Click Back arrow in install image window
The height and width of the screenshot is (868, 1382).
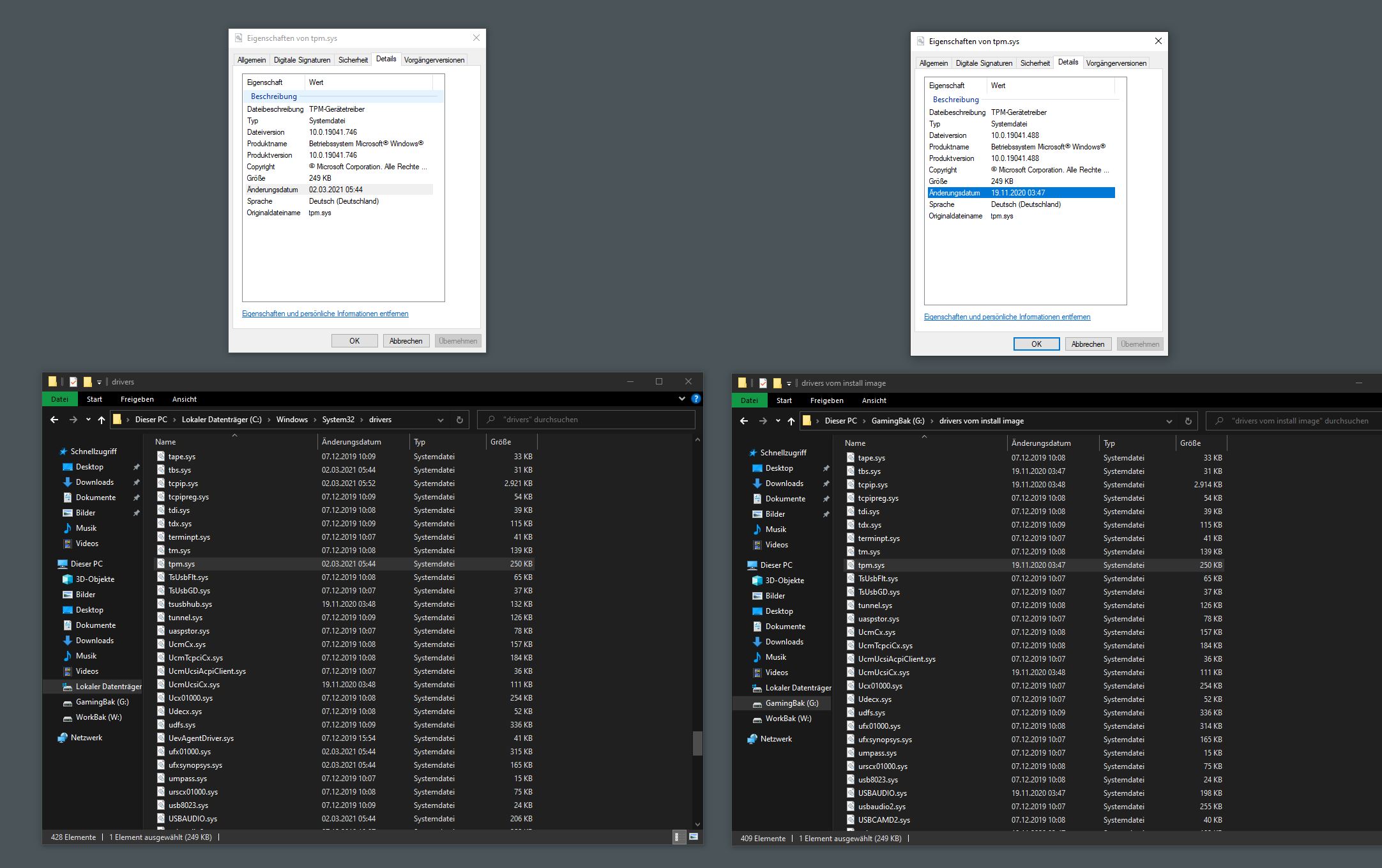click(744, 421)
